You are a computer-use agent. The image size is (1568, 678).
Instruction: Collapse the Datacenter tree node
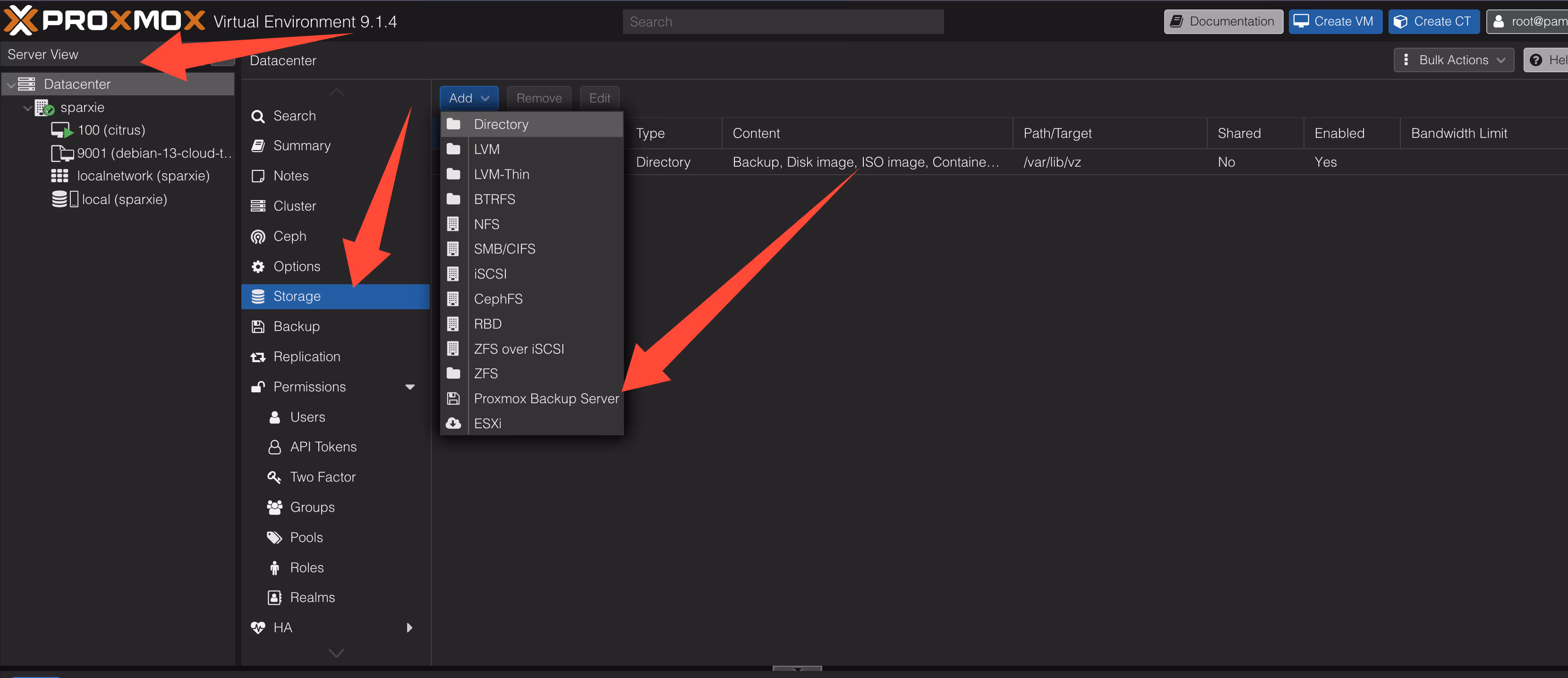tap(11, 85)
